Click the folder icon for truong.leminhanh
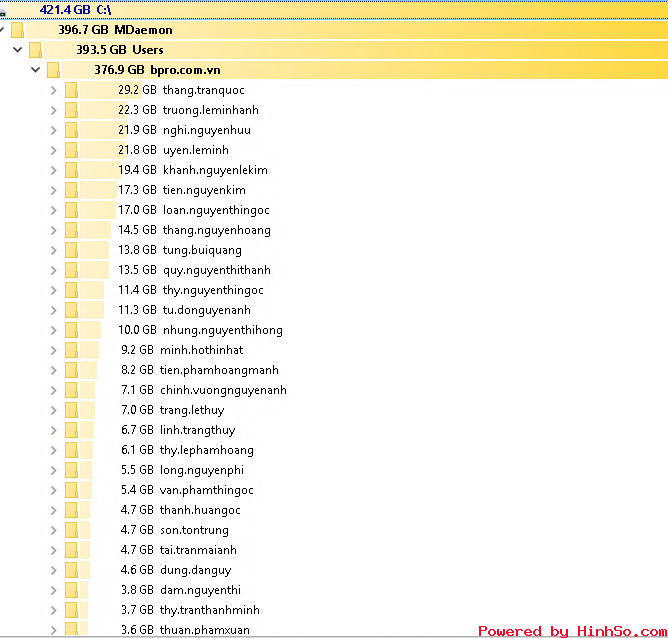668x638 pixels. pyautogui.click(x=71, y=110)
